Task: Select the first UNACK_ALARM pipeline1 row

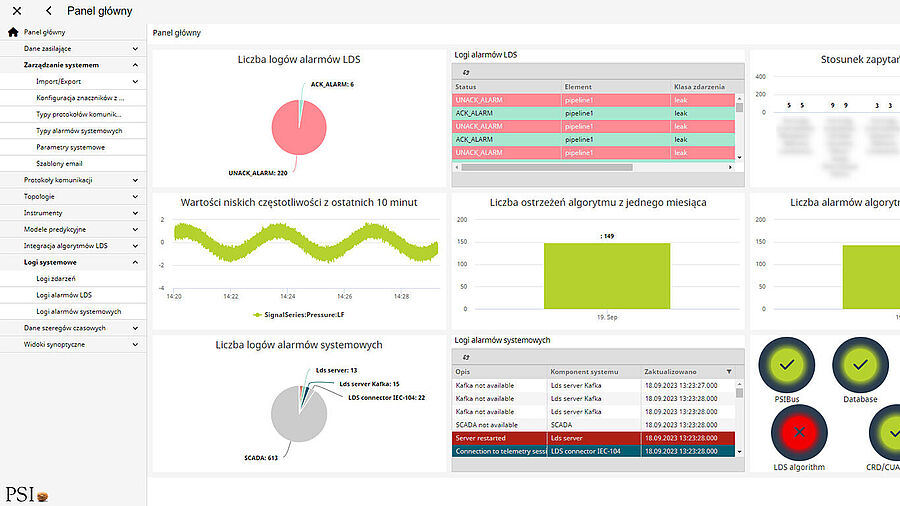Action: click(x=593, y=100)
